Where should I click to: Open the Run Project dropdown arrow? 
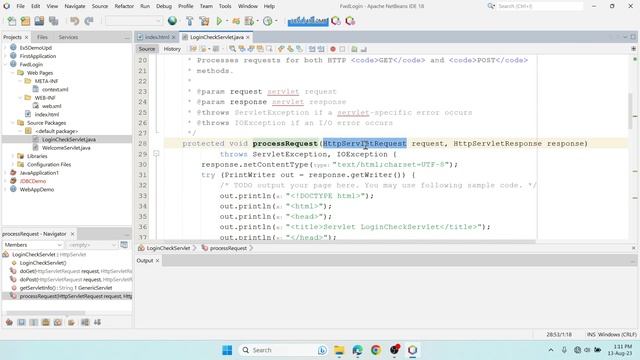tap(227, 21)
